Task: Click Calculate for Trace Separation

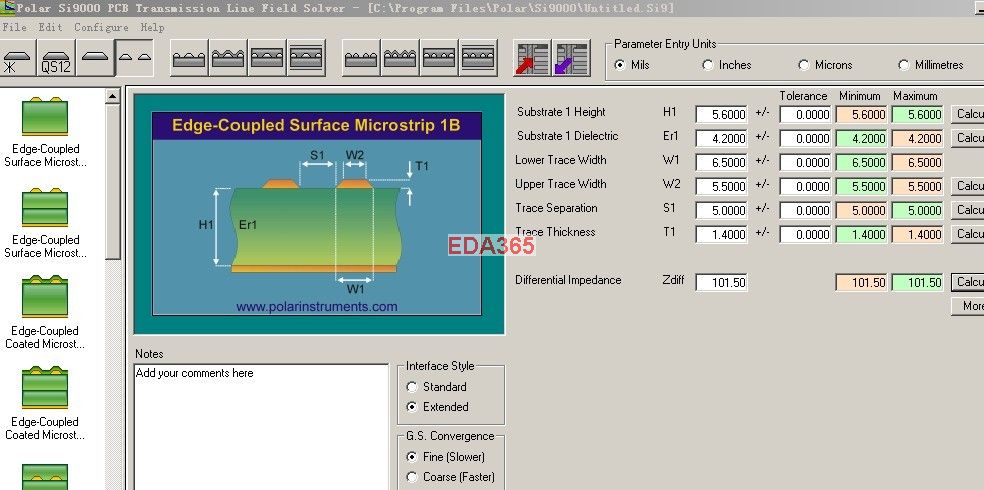Action: point(968,210)
